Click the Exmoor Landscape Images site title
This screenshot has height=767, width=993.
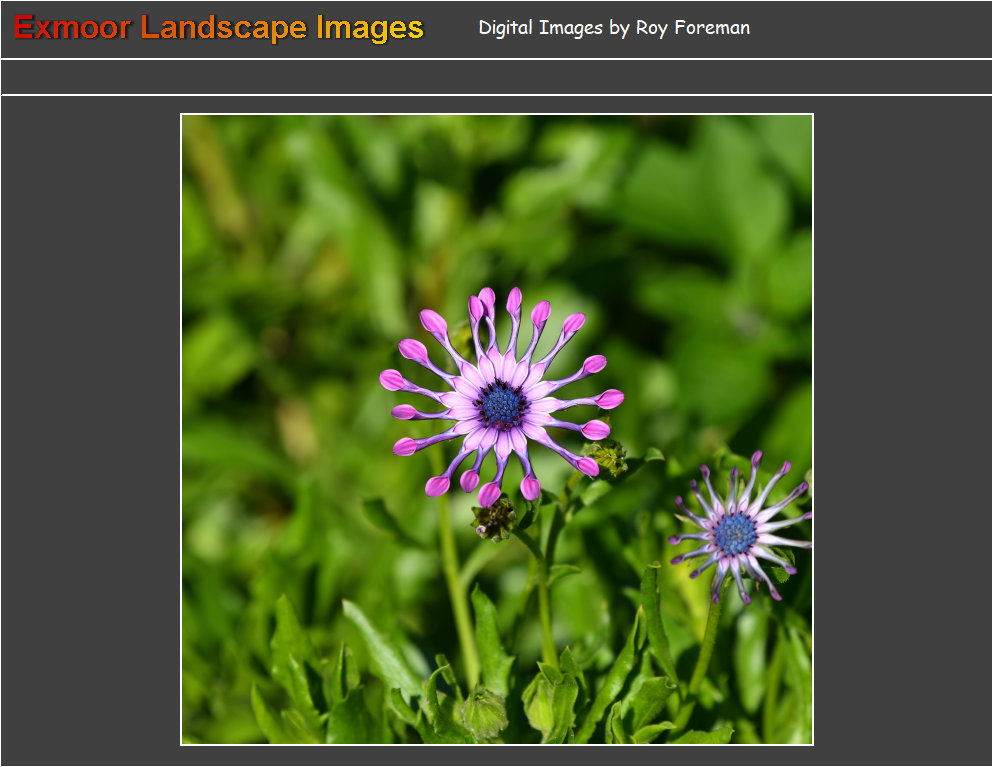pyautogui.click(x=218, y=28)
